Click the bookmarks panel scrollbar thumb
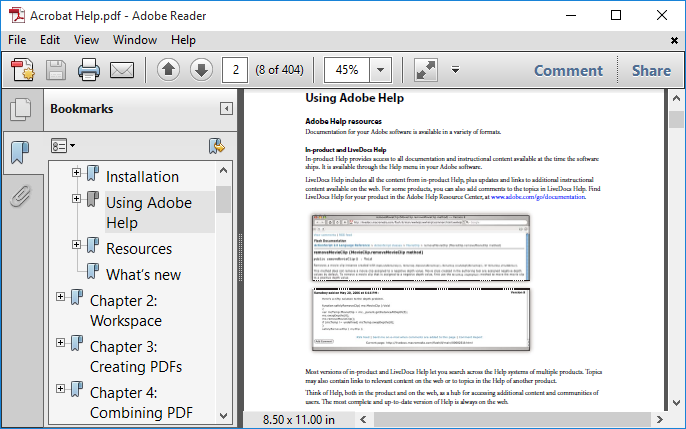Image resolution: width=686 pixels, height=429 pixels. point(224,199)
